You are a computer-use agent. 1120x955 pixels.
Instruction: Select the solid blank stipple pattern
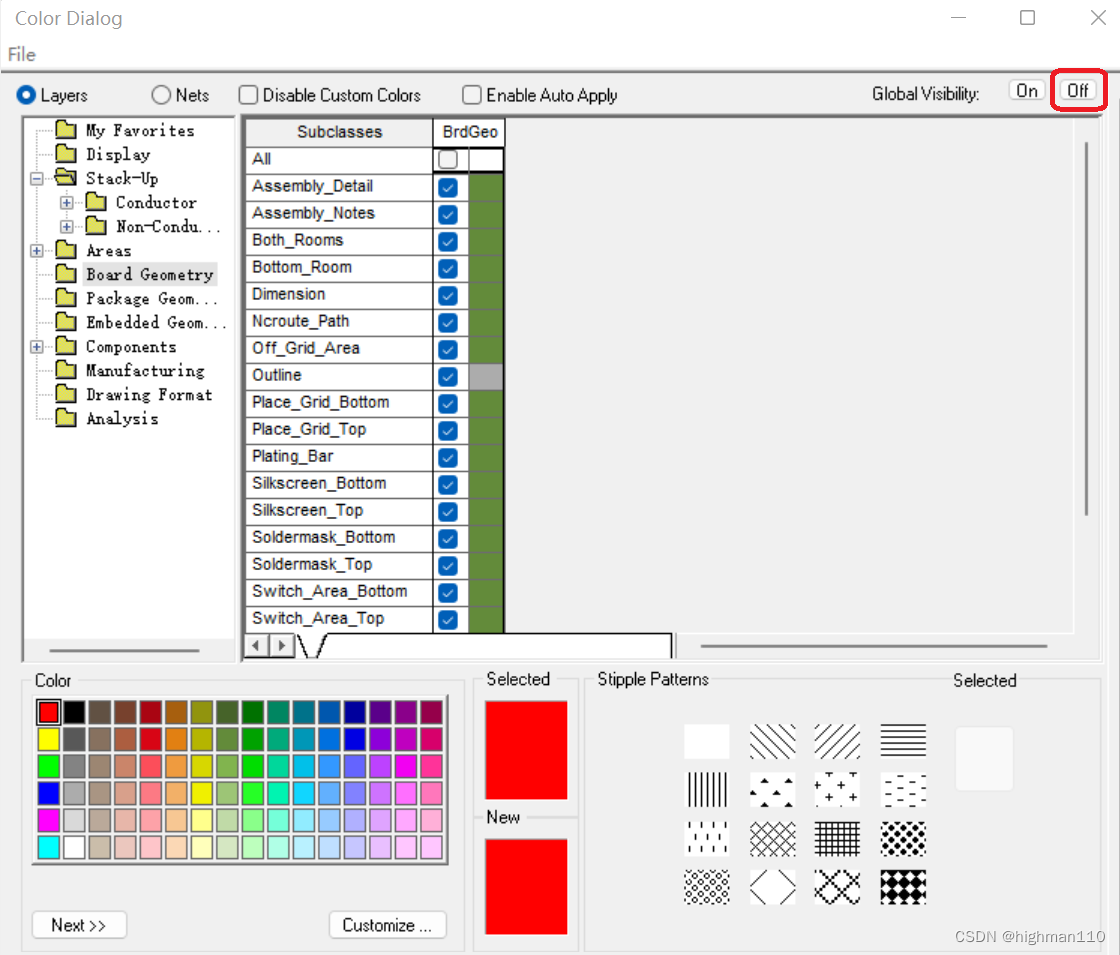pyautogui.click(x=706, y=741)
